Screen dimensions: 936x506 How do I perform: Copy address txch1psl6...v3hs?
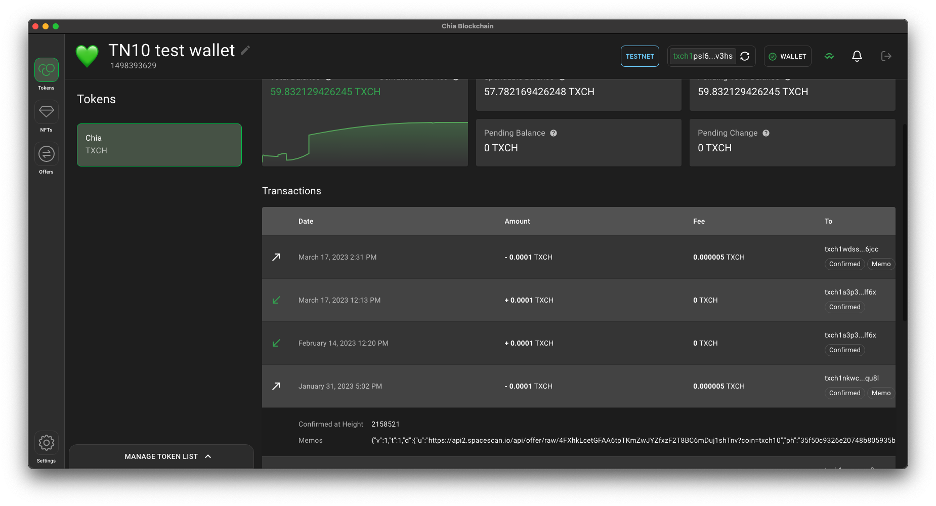(703, 56)
